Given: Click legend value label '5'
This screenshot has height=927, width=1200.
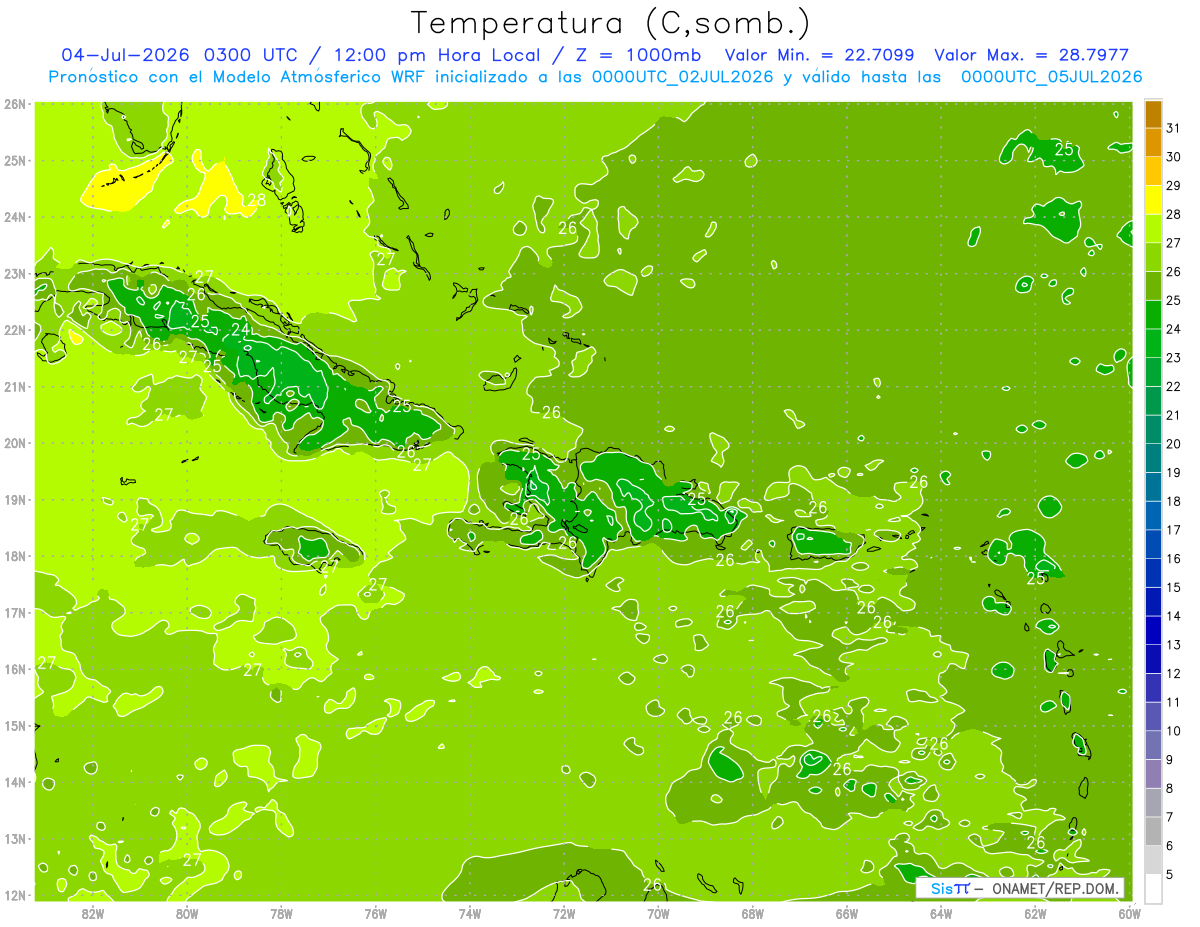Looking at the screenshot, I should point(1169,874).
